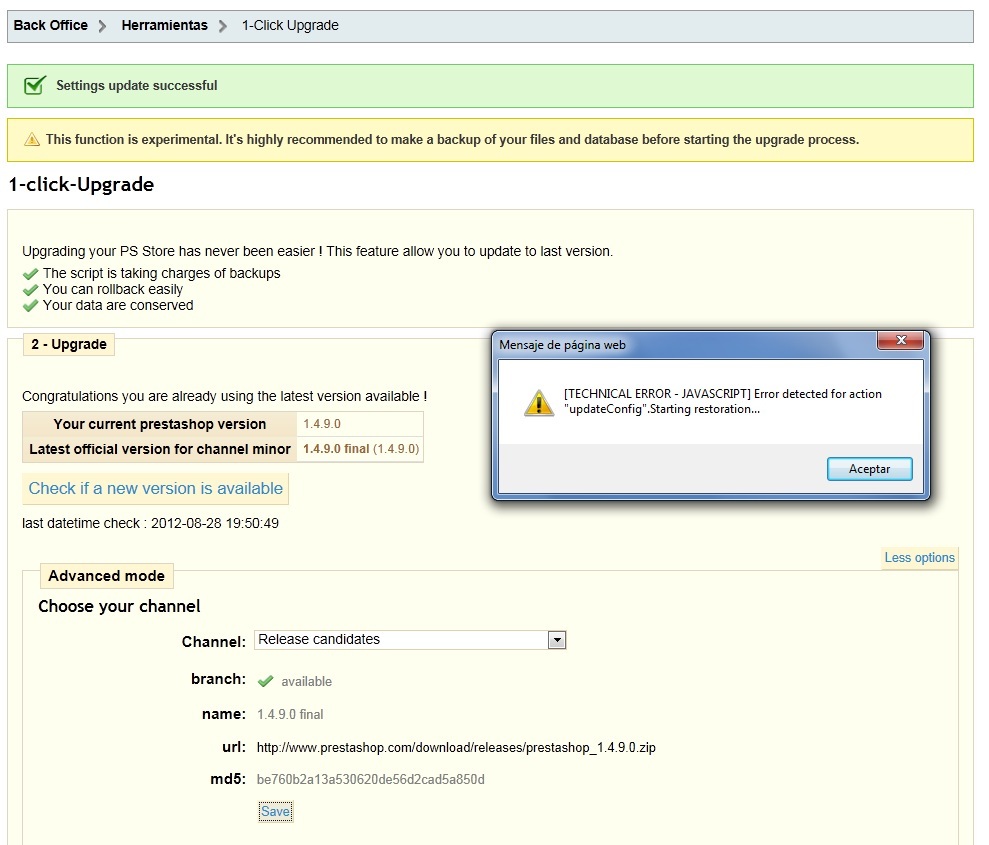The width and height of the screenshot is (989, 845).
Task: Click the Save button
Action: point(276,812)
